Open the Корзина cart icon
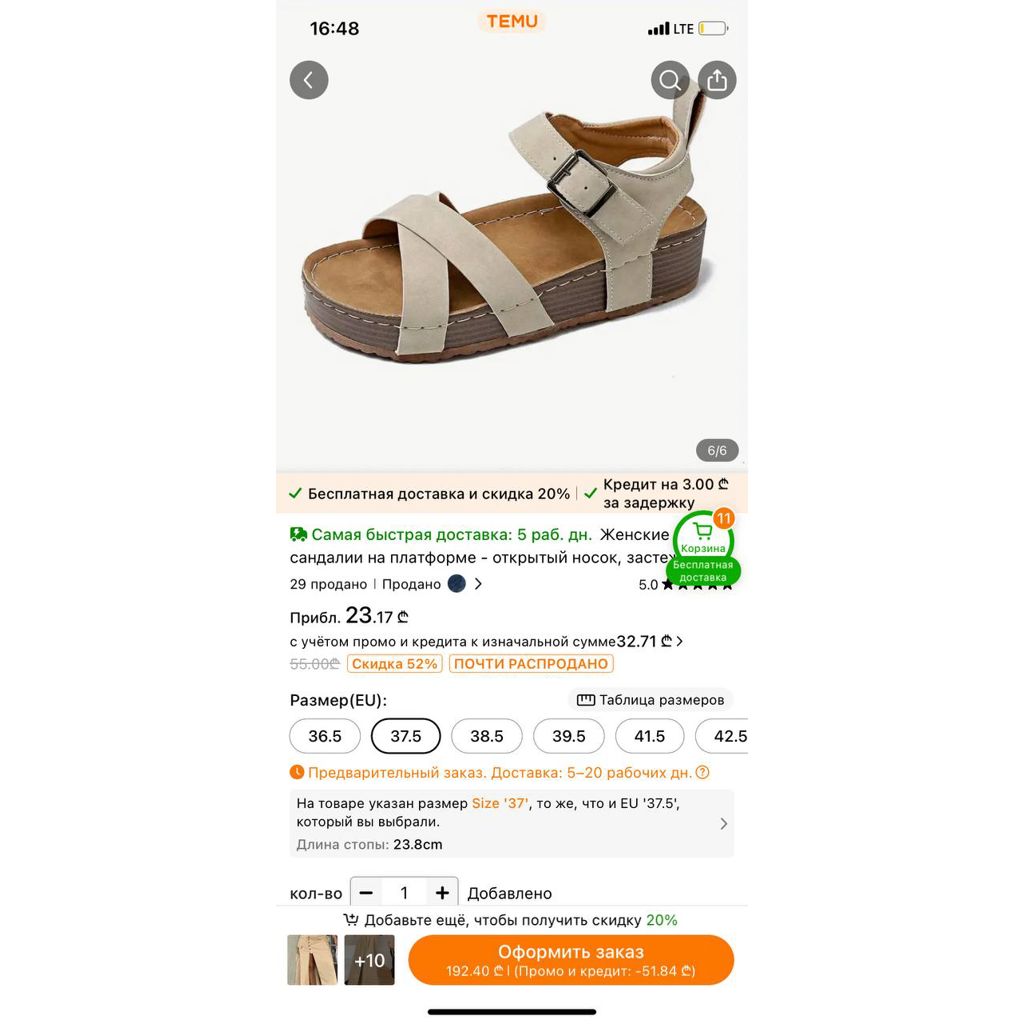Image resolution: width=1024 pixels, height=1024 pixels. point(703,539)
